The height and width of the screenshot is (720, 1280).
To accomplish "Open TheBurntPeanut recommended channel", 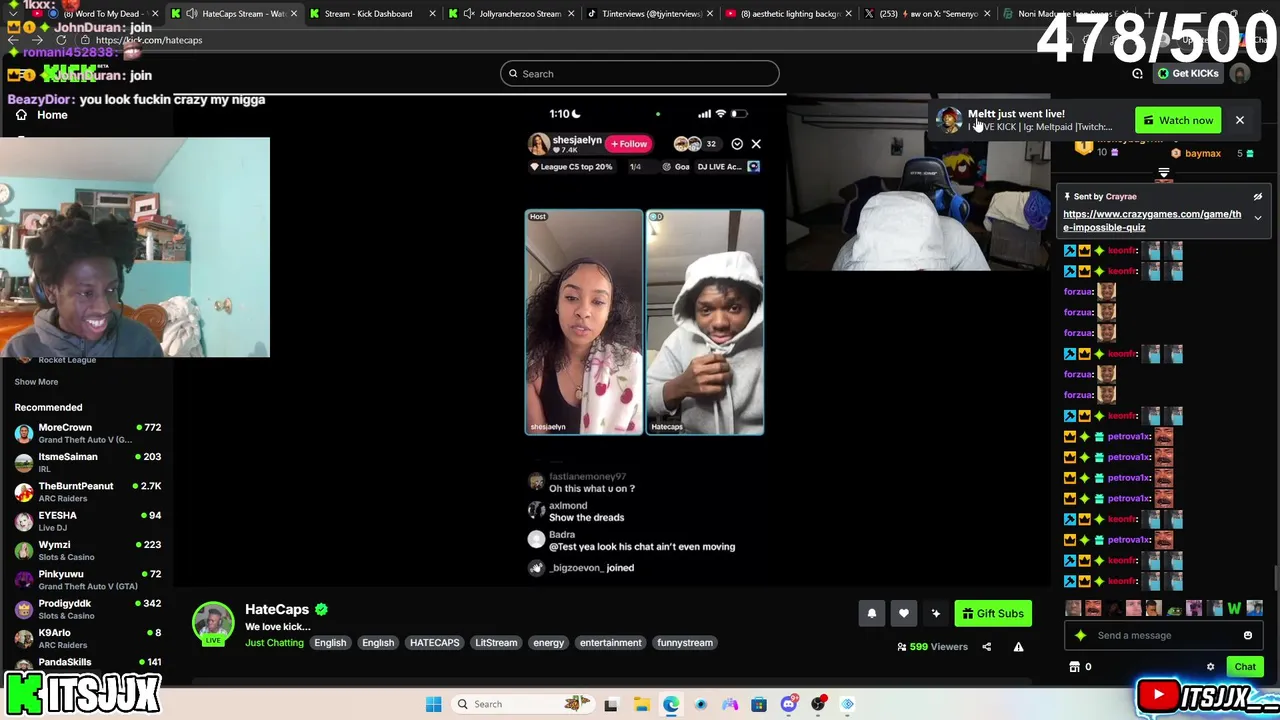I will click(87, 491).
